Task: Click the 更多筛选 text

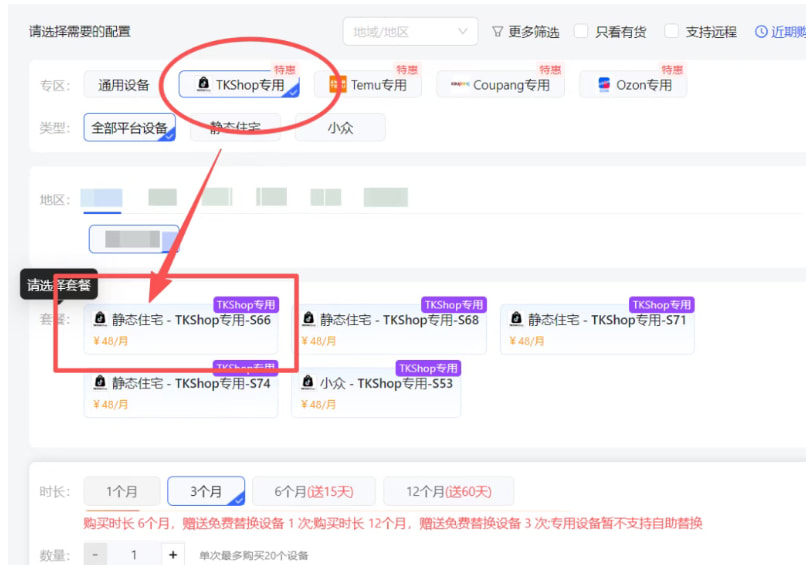Action: (534, 32)
